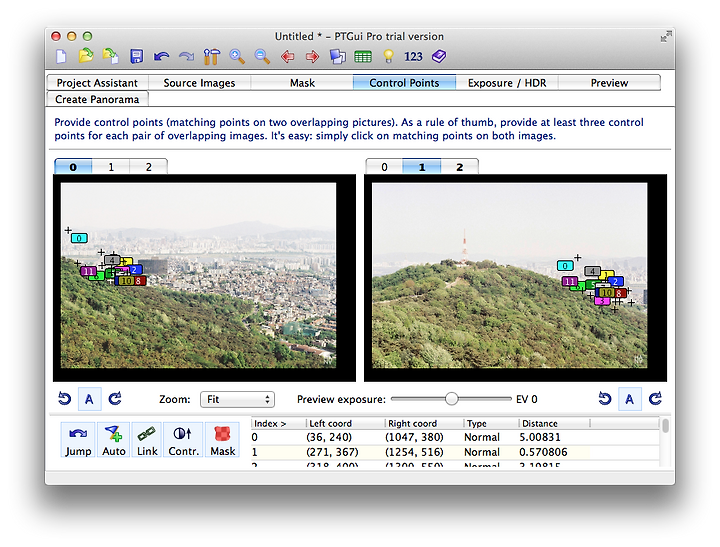This screenshot has height=547, width=720.
Task: Rotate the right image clockwise
Action: [x=655, y=398]
